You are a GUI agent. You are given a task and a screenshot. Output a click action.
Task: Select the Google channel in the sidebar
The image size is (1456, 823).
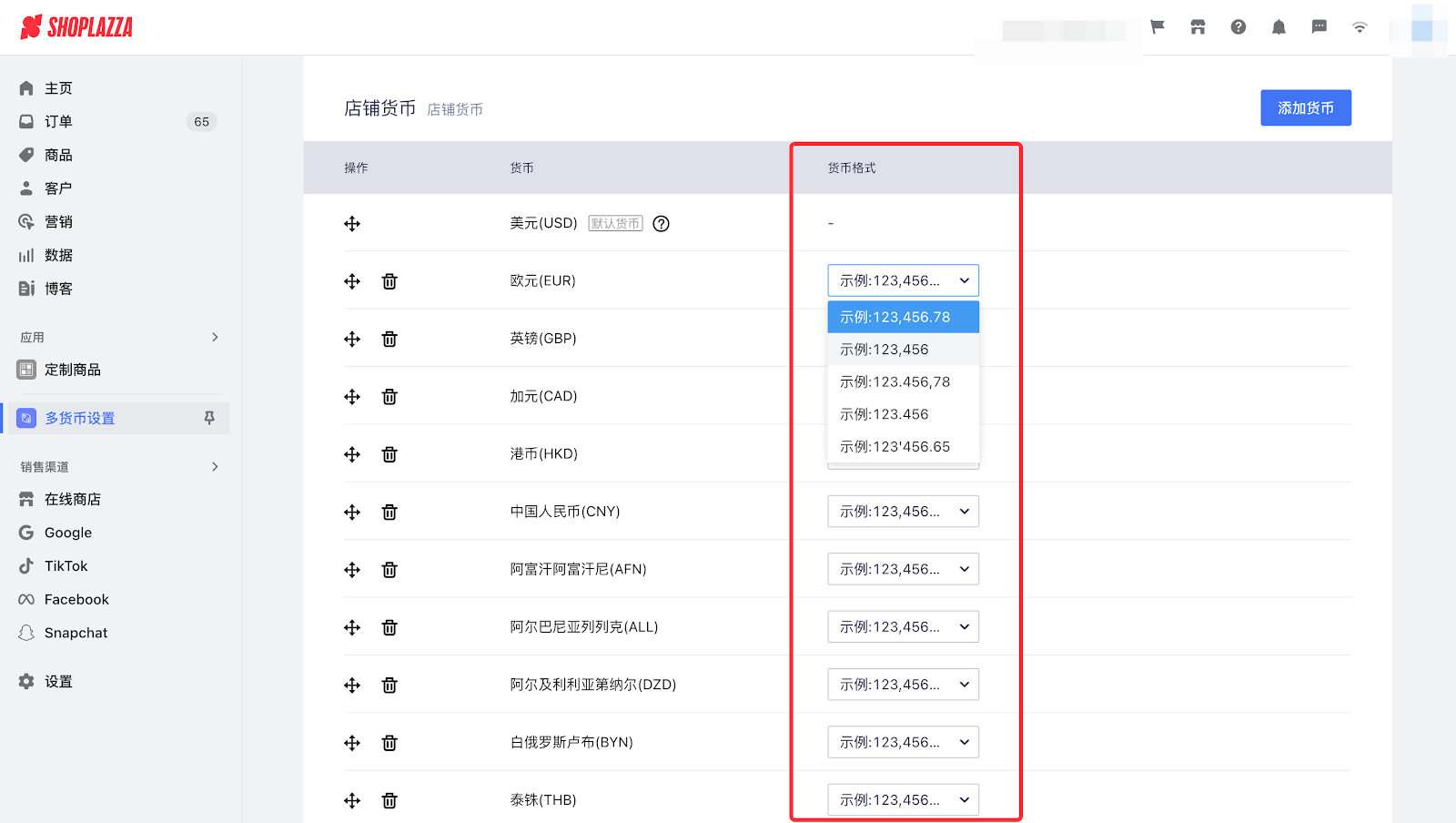coord(67,532)
